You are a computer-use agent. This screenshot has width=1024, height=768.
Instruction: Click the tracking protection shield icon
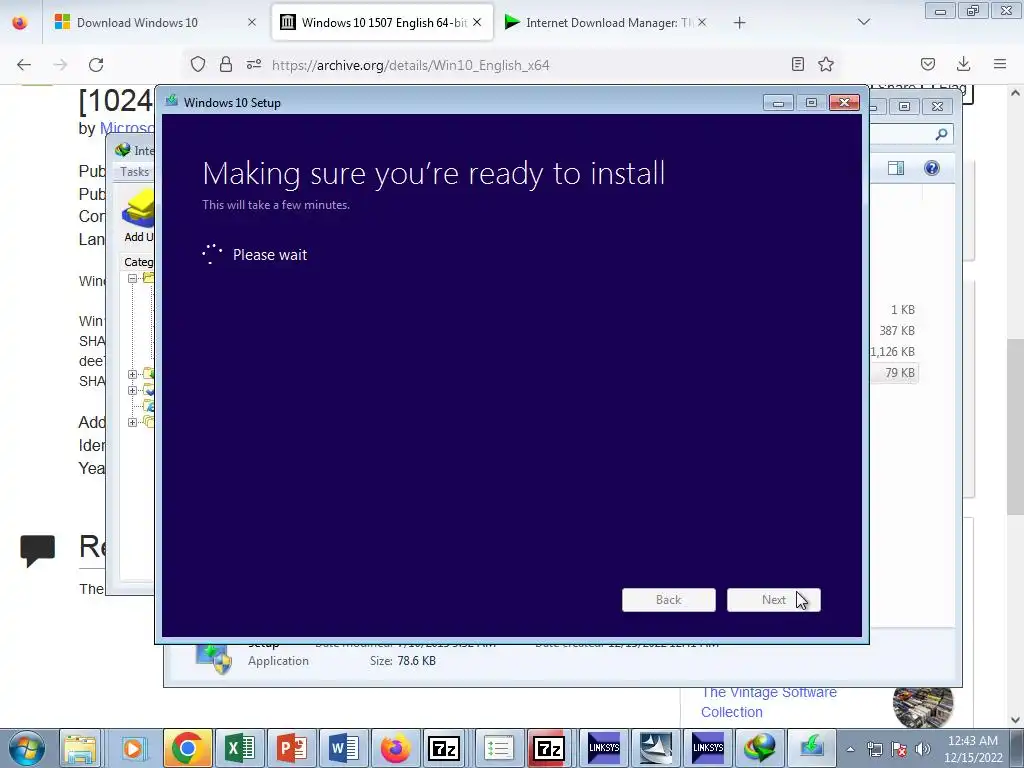(x=198, y=64)
